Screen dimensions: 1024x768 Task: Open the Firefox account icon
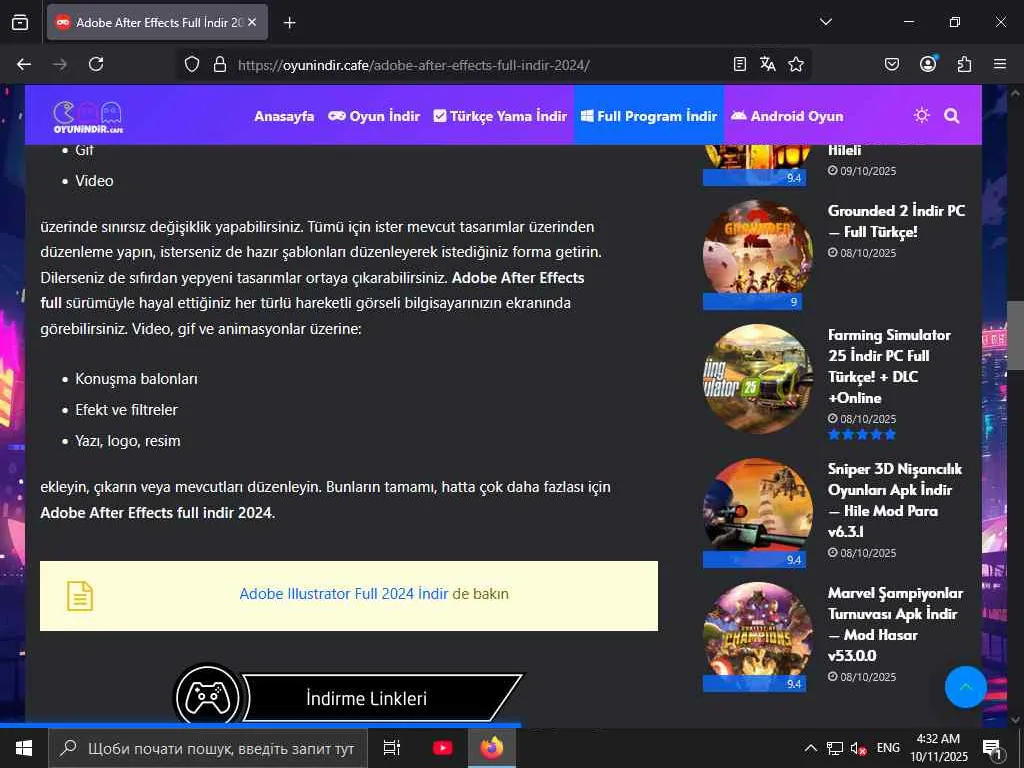928,63
